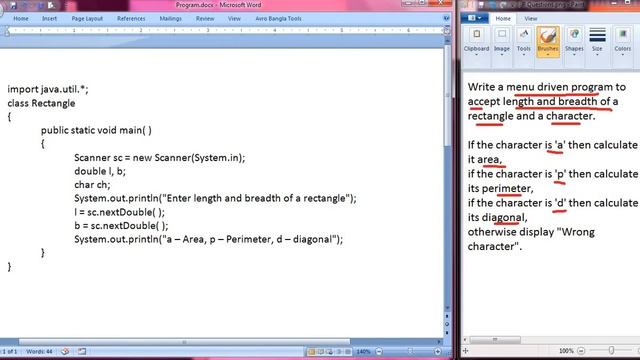640x360 pixels.
Task: Open Avro Bangla Tools tab in Word
Action: 278,18
